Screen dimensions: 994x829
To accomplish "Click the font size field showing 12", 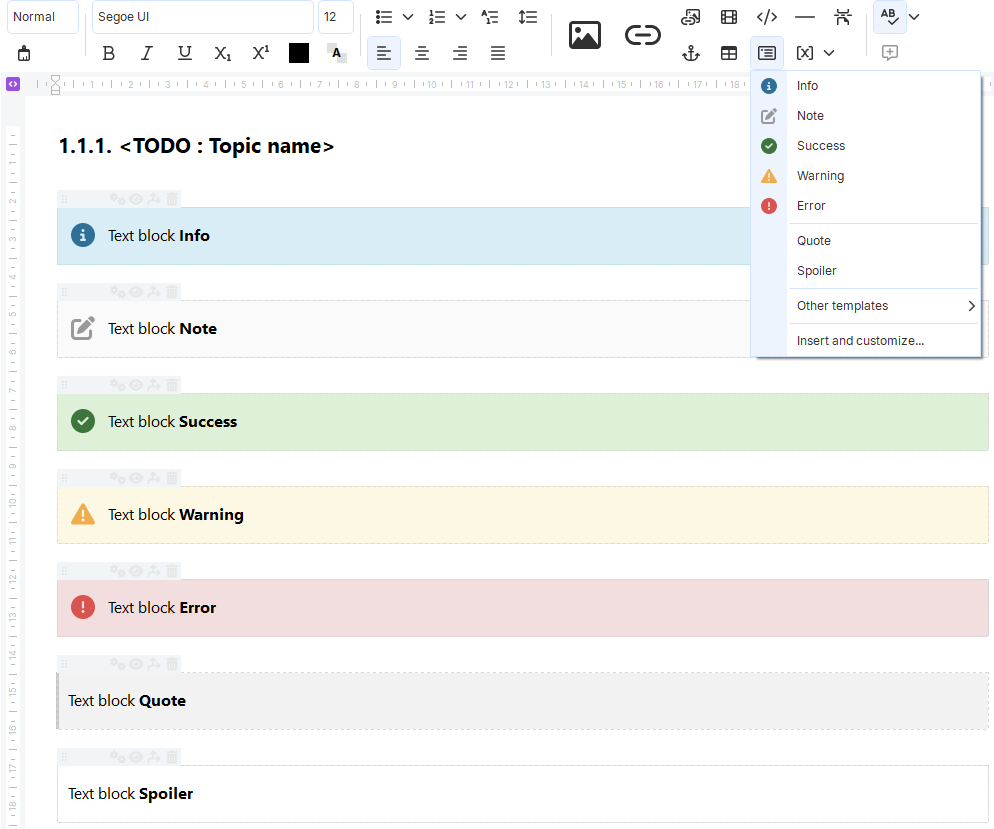I will pos(335,17).
